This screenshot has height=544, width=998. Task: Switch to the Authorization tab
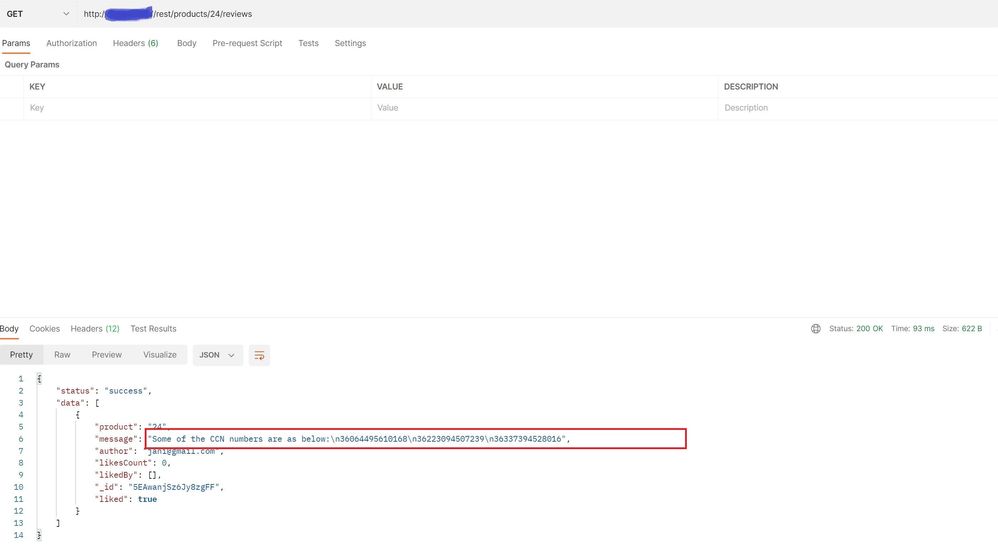click(71, 44)
